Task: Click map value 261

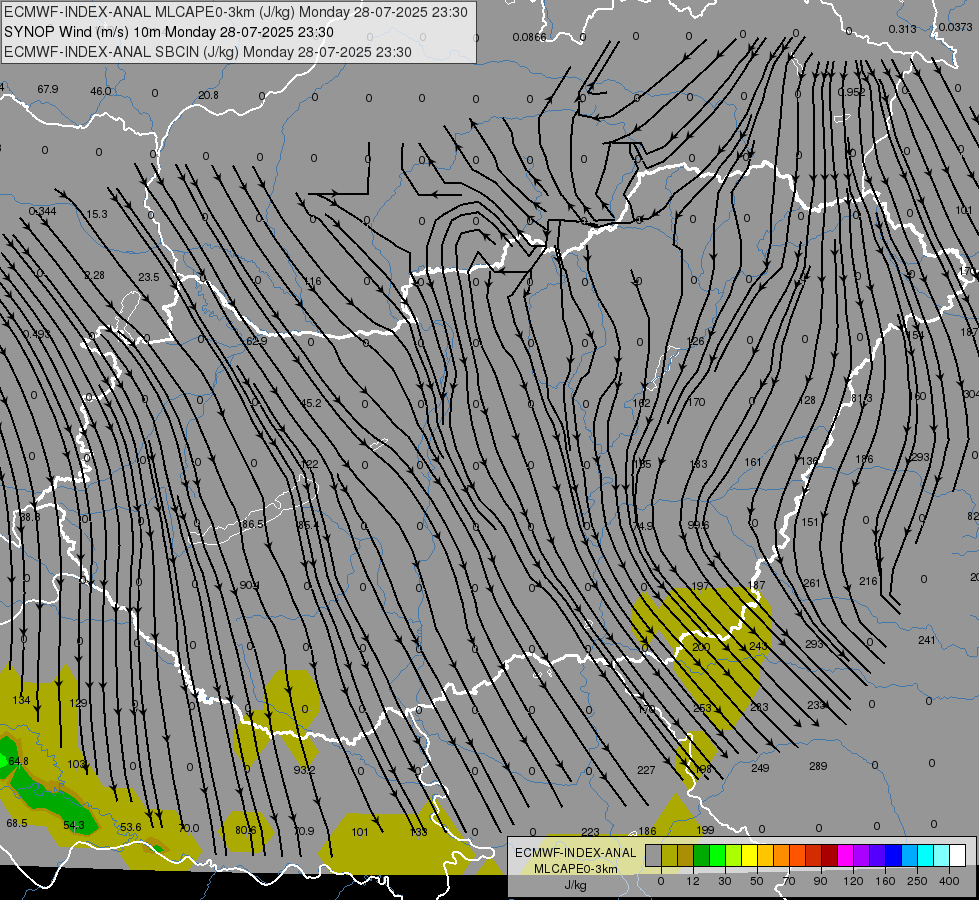Action: pos(812,583)
